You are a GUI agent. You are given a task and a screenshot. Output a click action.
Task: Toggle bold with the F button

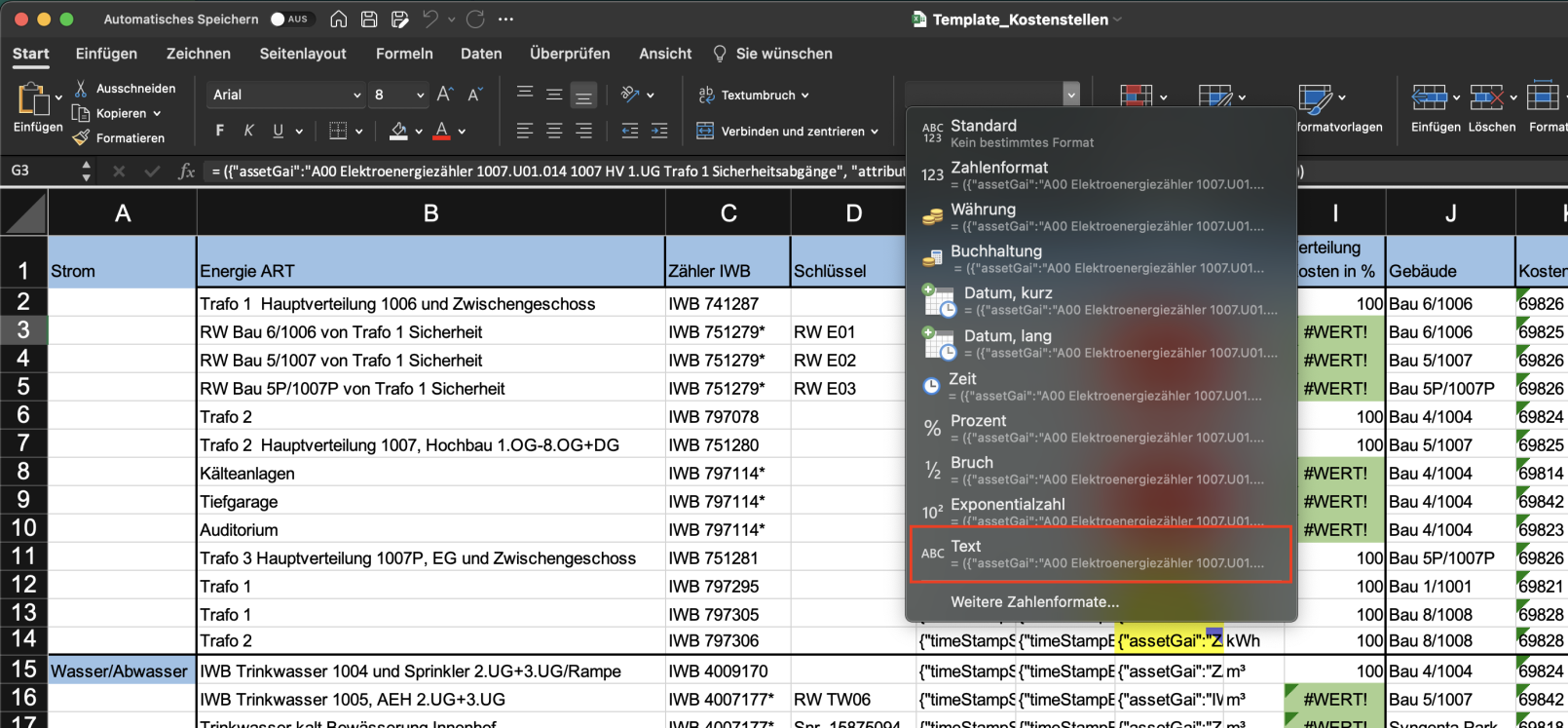pyautogui.click(x=220, y=131)
